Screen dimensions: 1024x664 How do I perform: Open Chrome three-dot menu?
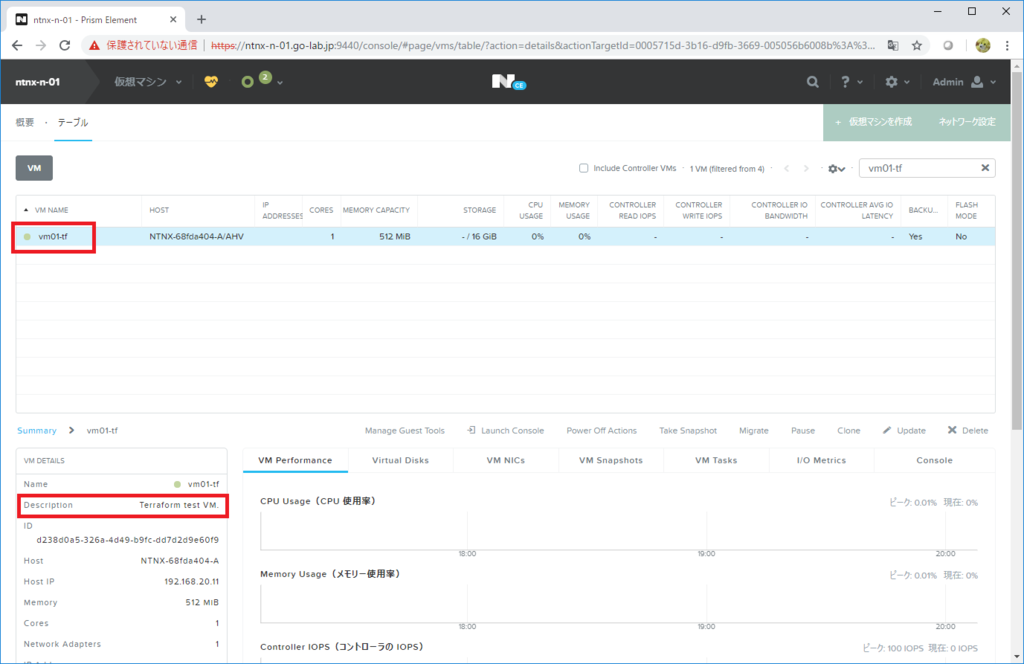pyautogui.click(x=1007, y=45)
